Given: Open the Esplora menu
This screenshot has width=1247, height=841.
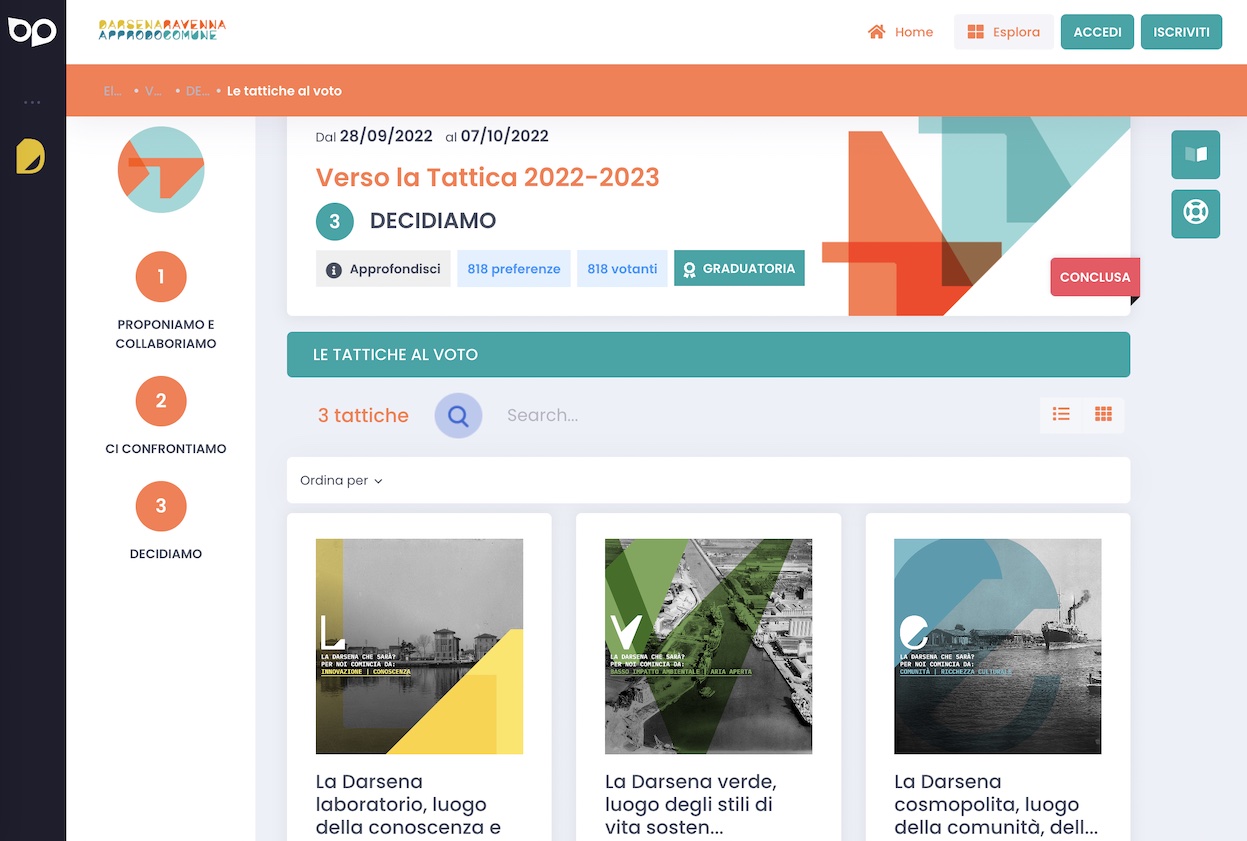Looking at the screenshot, I should [1003, 32].
